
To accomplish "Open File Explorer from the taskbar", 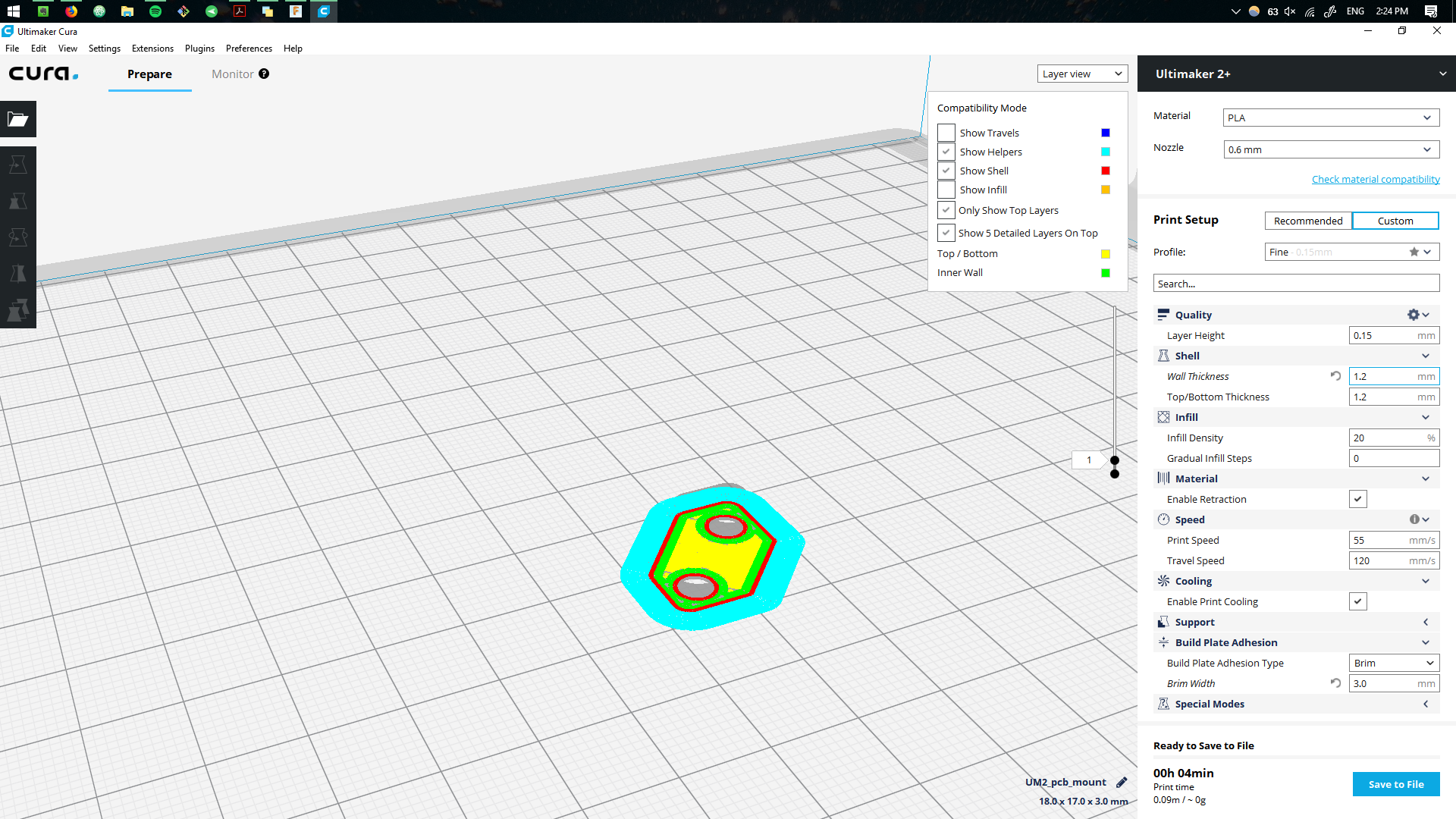I will coord(127,11).
